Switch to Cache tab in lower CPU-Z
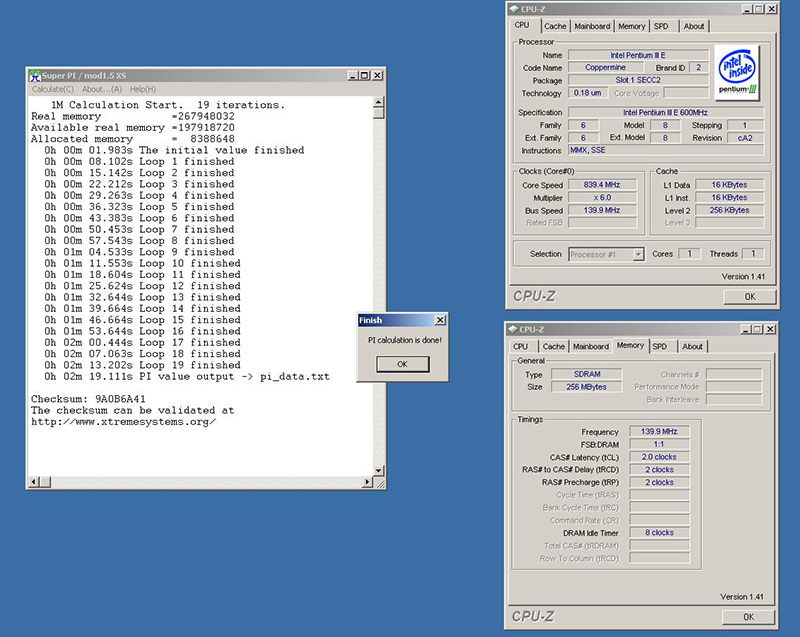This screenshot has height=637, width=800. [554, 346]
